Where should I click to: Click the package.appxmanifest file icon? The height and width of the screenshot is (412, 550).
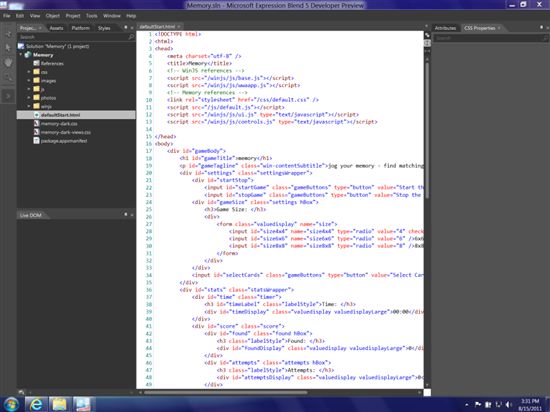tap(36, 141)
